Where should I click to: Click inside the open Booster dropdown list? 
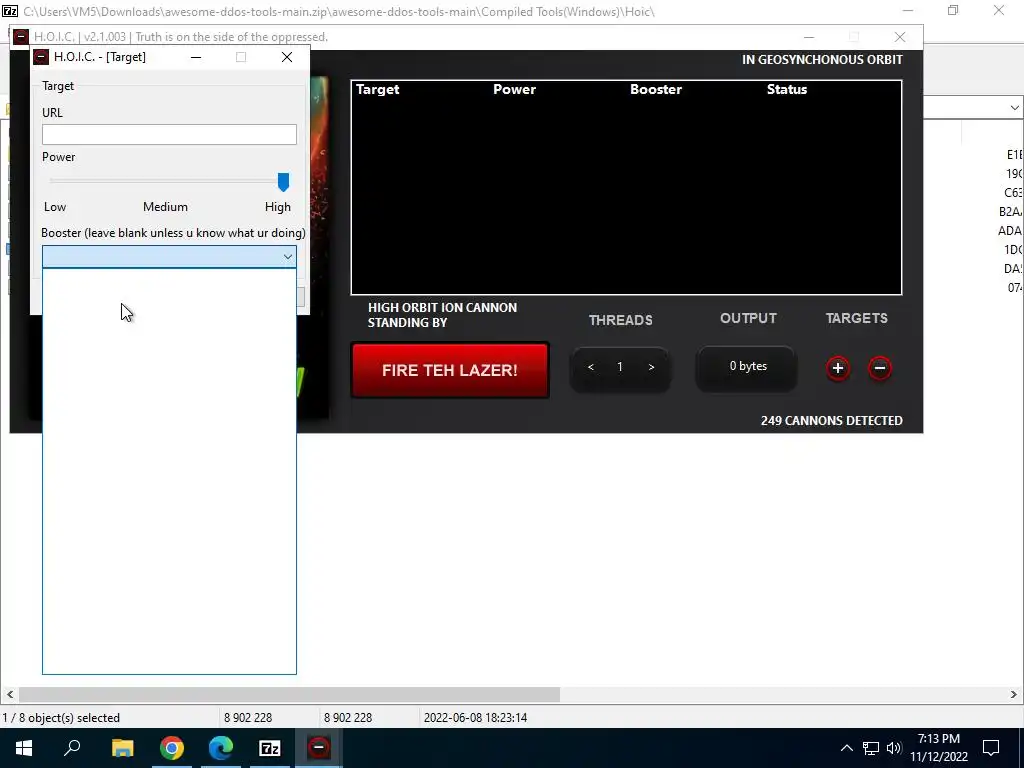(169, 471)
